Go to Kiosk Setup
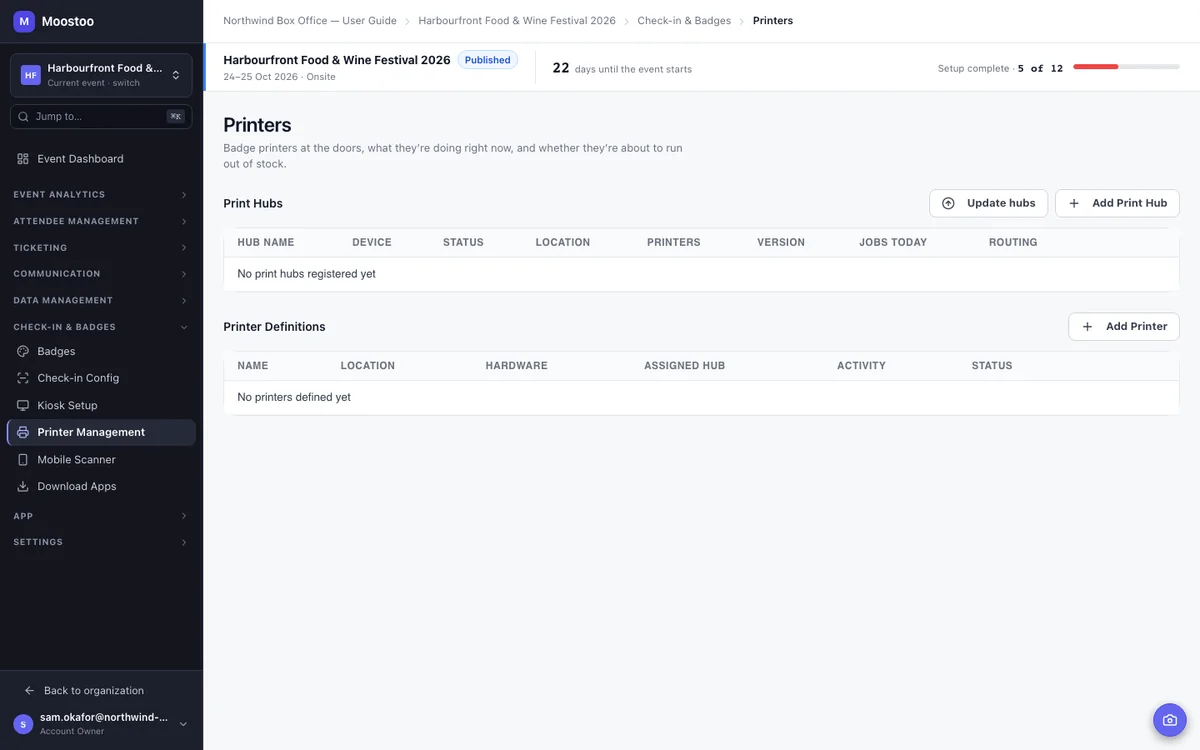 coord(101,405)
